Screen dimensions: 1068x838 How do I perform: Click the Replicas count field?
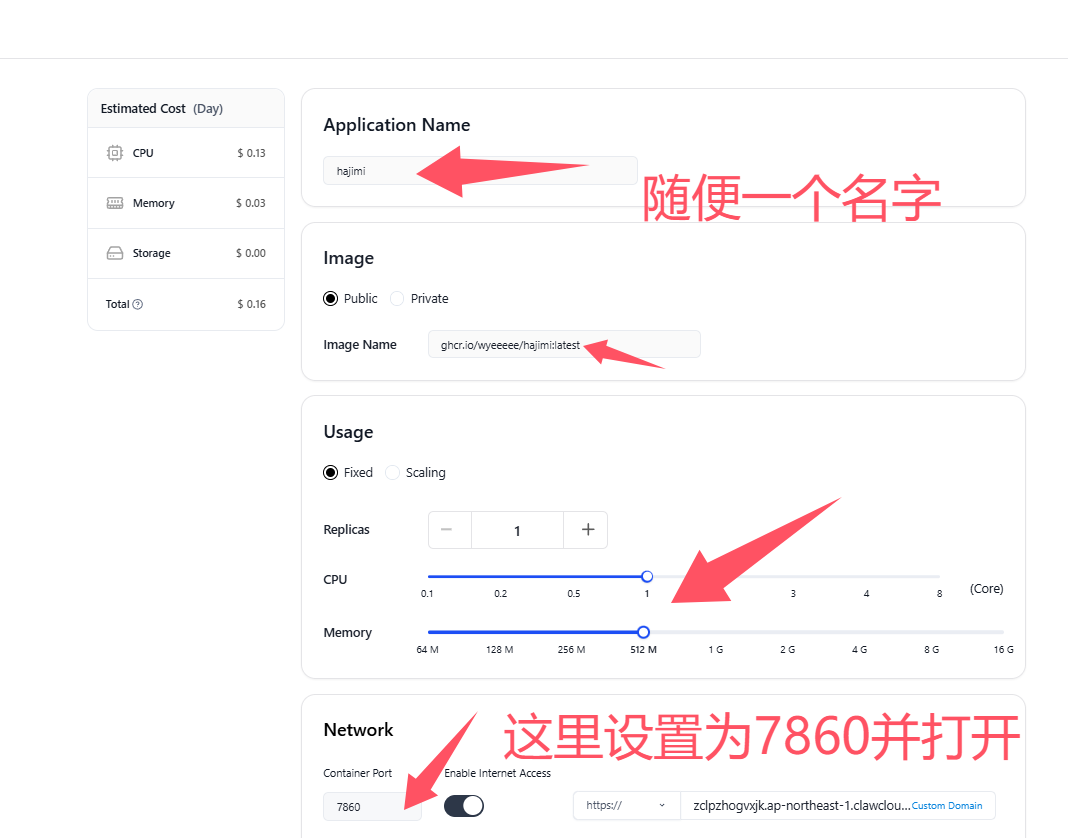click(517, 530)
